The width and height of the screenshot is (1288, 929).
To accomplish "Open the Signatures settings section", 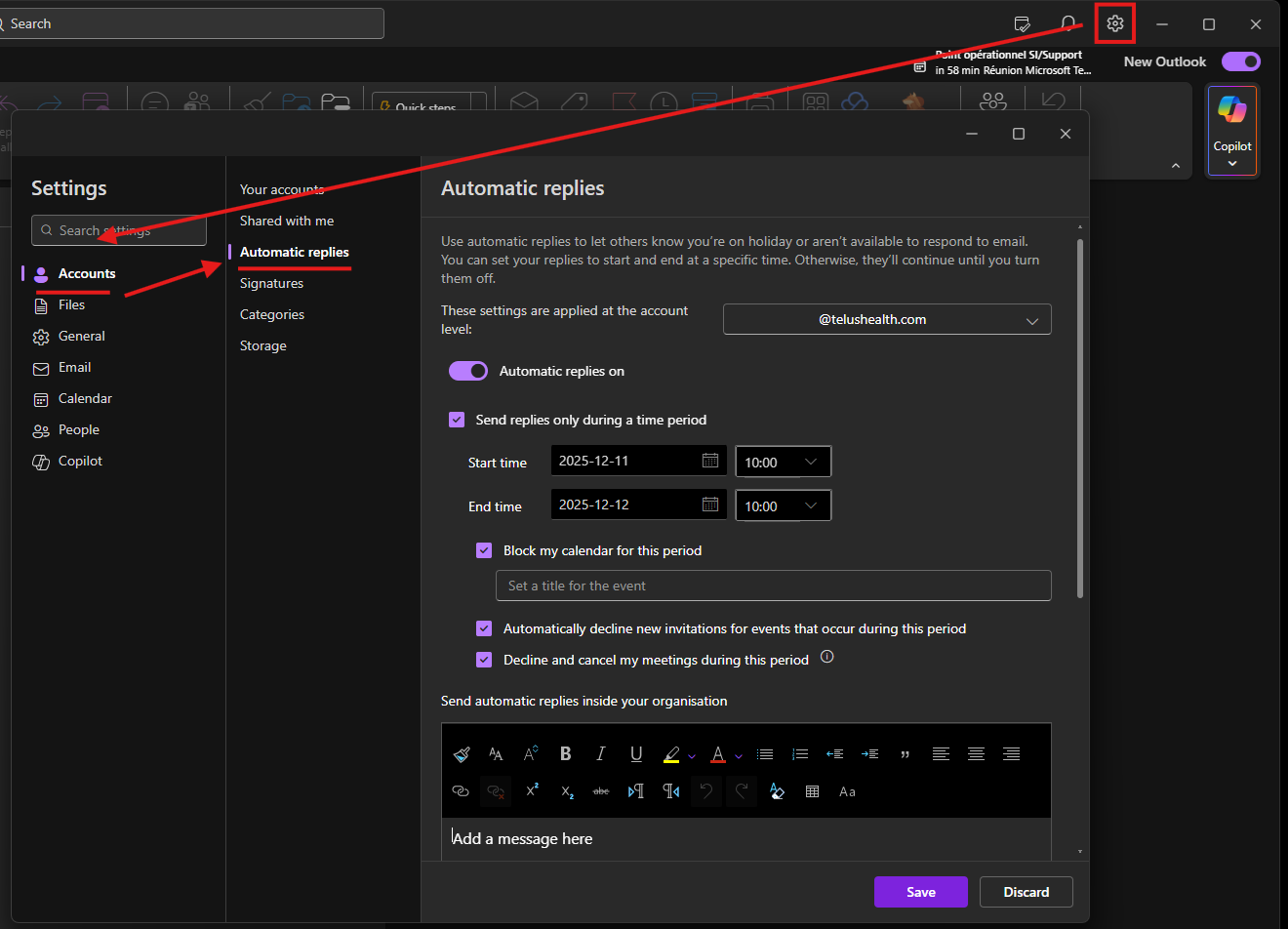I will point(271,283).
